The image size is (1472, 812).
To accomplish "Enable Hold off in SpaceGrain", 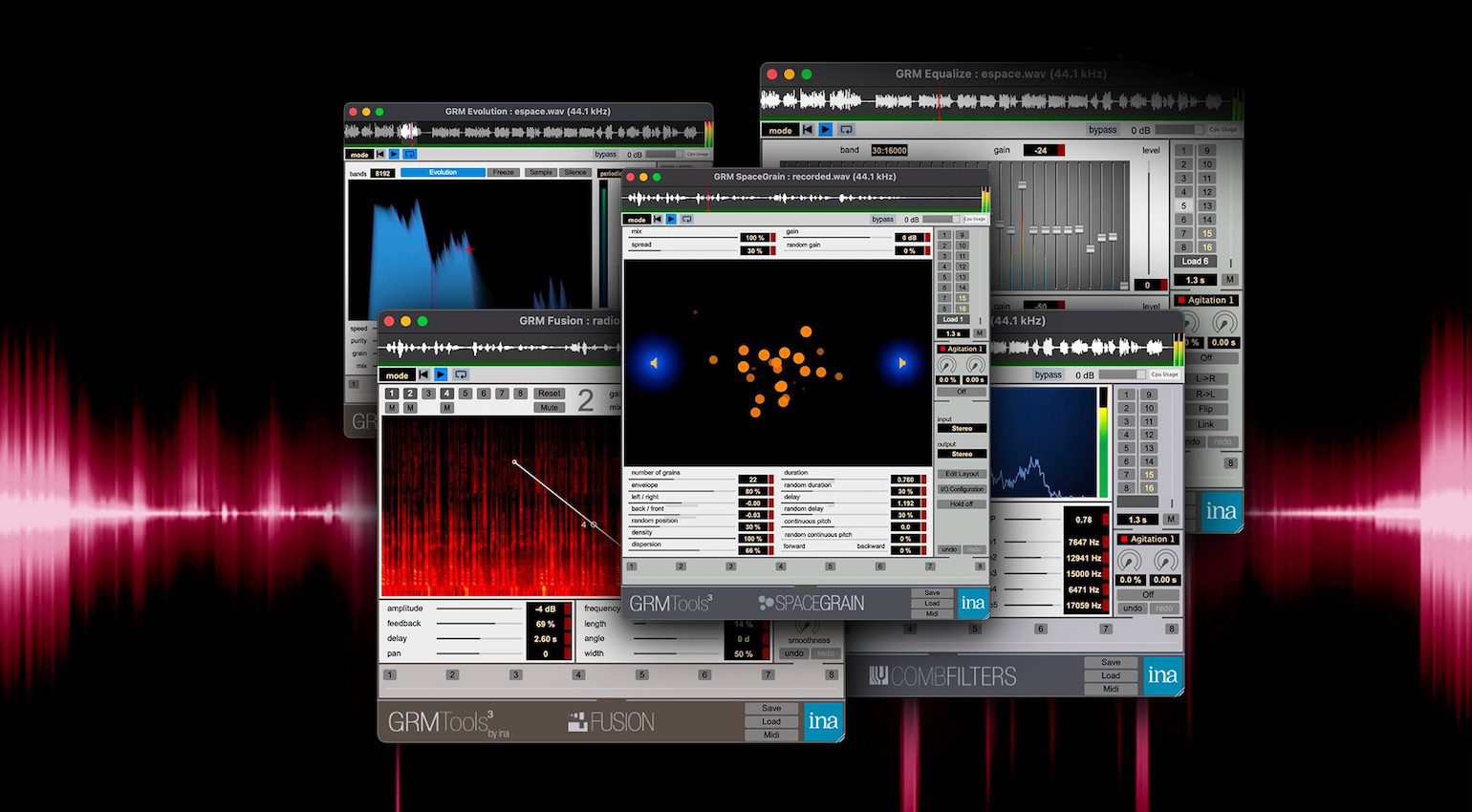I will click(x=961, y=503).
